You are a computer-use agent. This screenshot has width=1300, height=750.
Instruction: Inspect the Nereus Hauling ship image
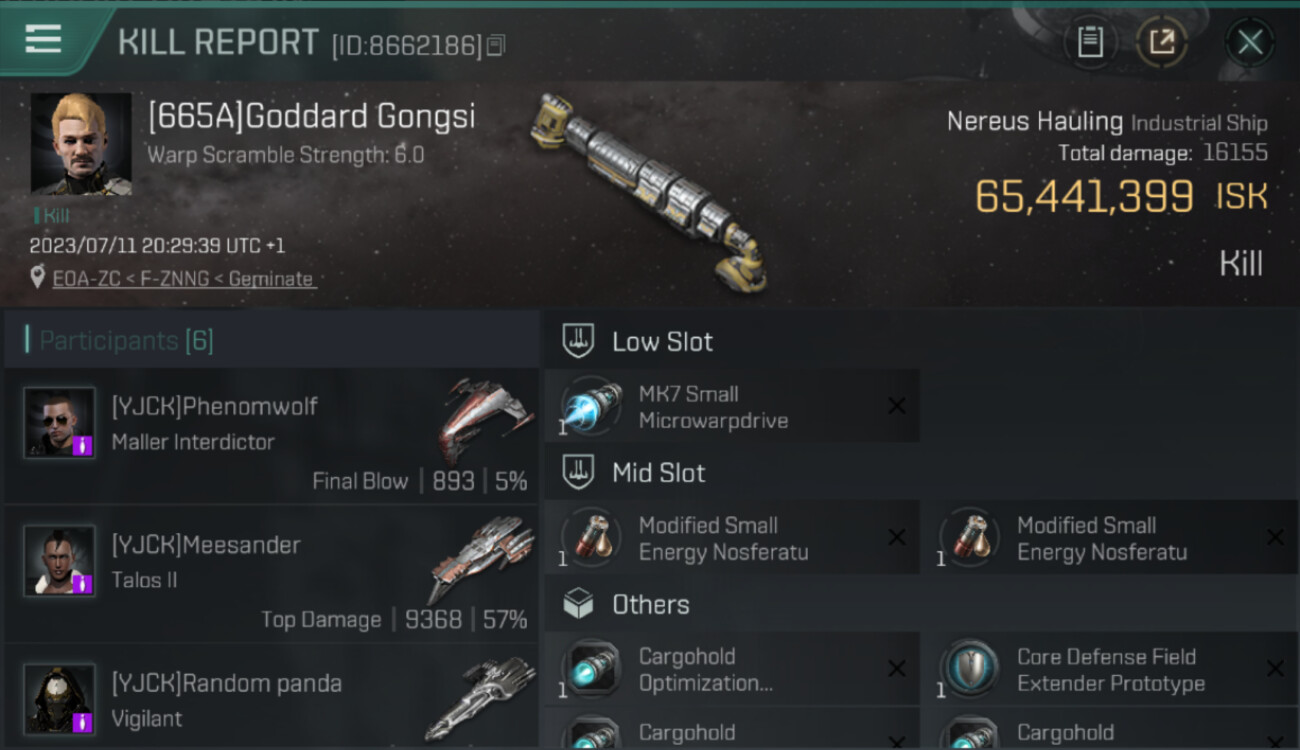(651, 193)
